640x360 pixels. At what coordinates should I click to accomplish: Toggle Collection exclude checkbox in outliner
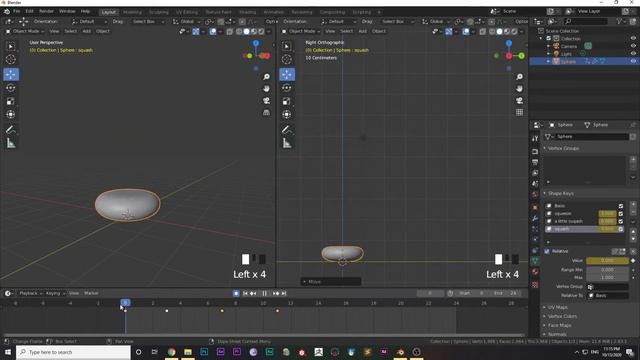tap(549, 38)
